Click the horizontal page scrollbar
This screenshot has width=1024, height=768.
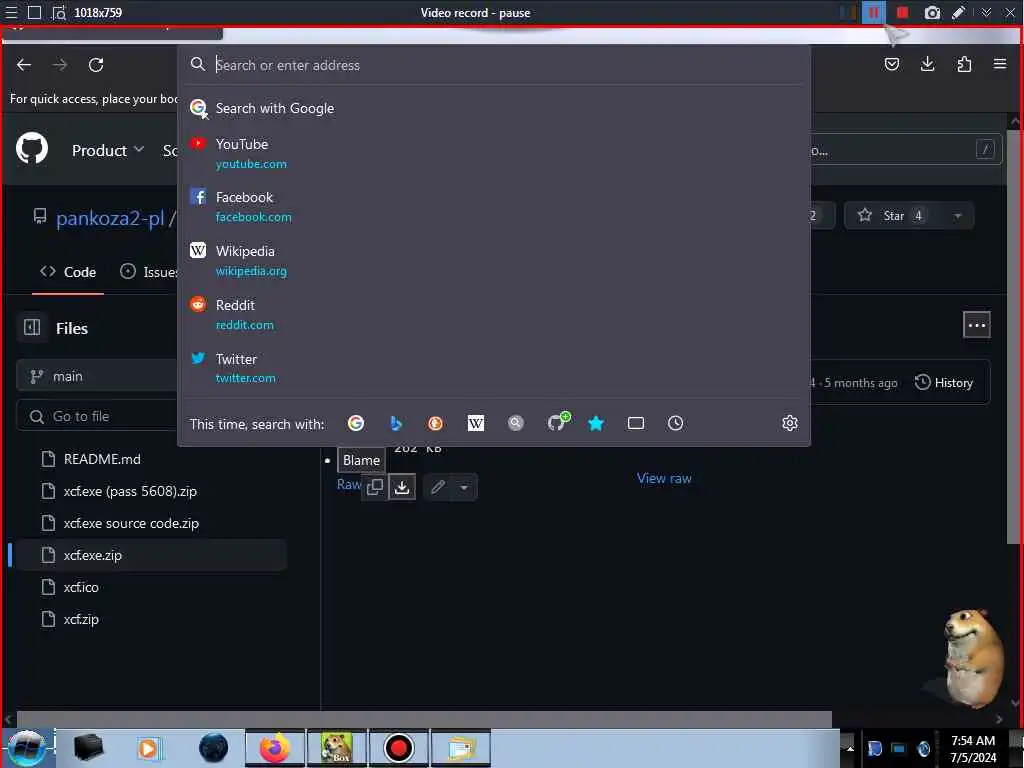[424, 719]
